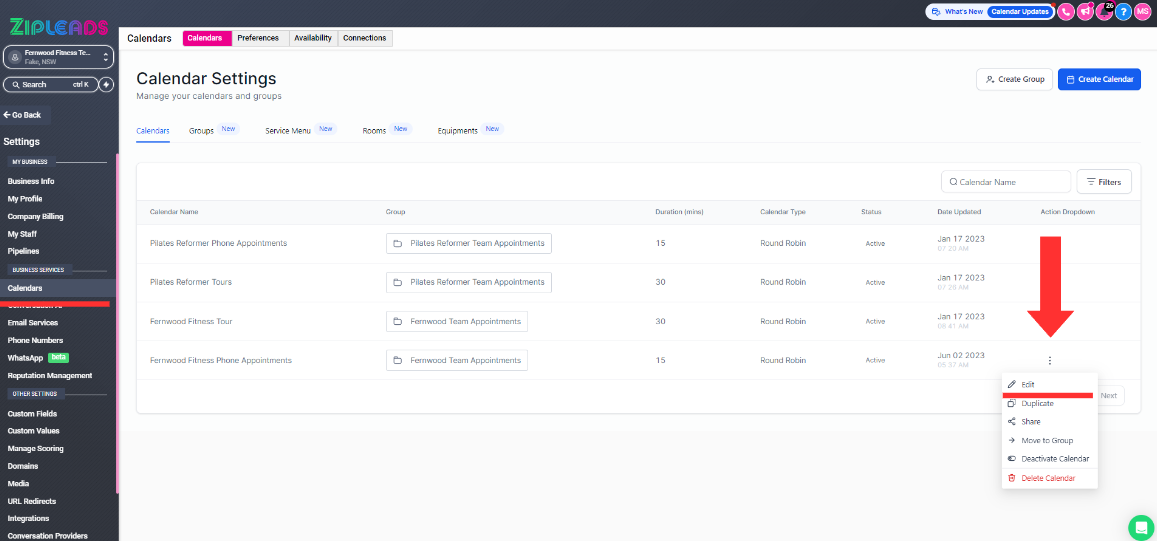
Task: Click the trash icon beside Delete Calendar
Action: coord(1012,478)
